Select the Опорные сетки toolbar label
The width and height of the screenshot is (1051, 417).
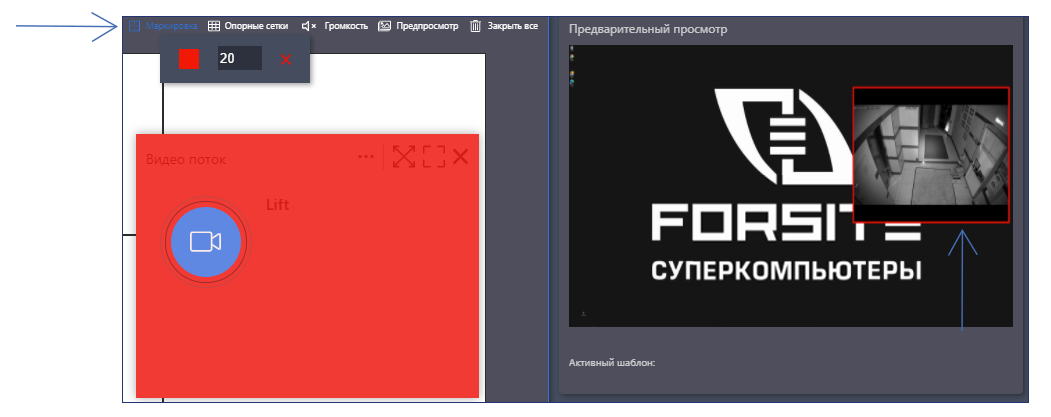click(x=256, y=26)
